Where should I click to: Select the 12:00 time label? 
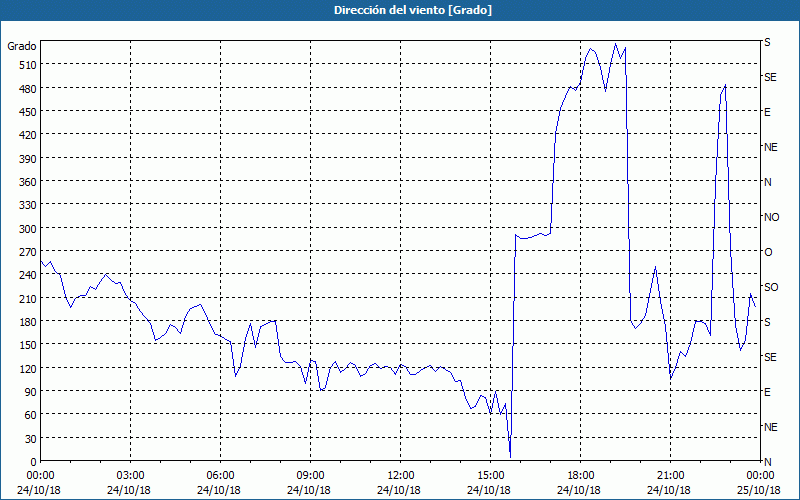click(x=401, y=476)
